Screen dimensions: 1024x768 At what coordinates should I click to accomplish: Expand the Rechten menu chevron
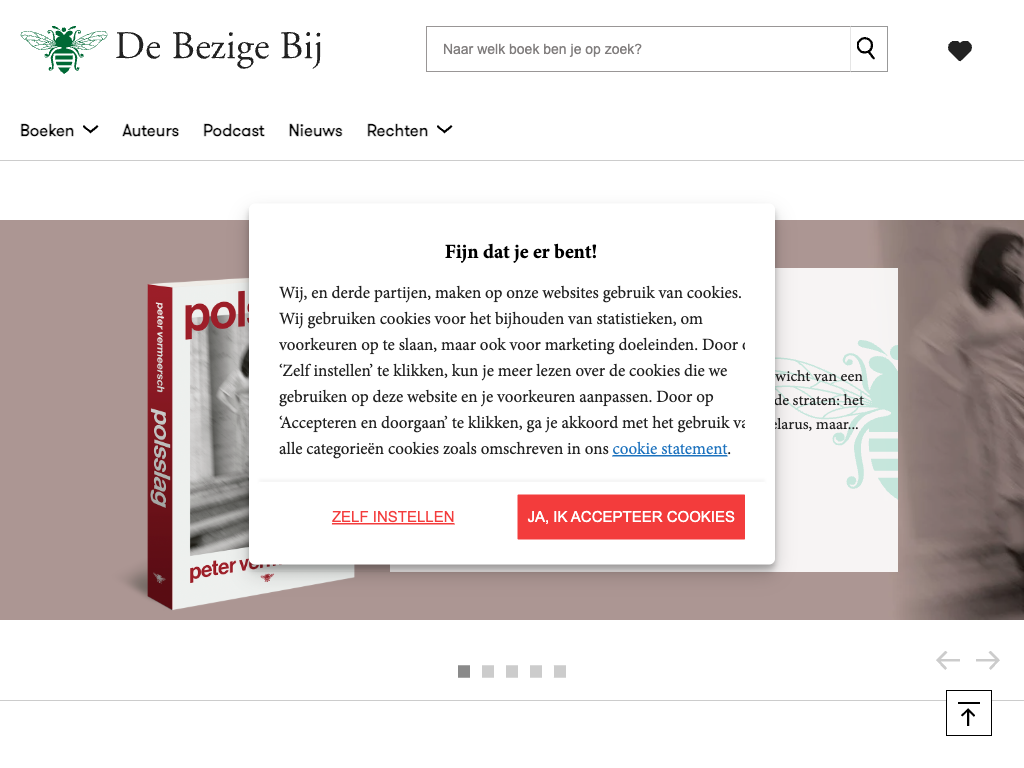[x=444, y=129]
